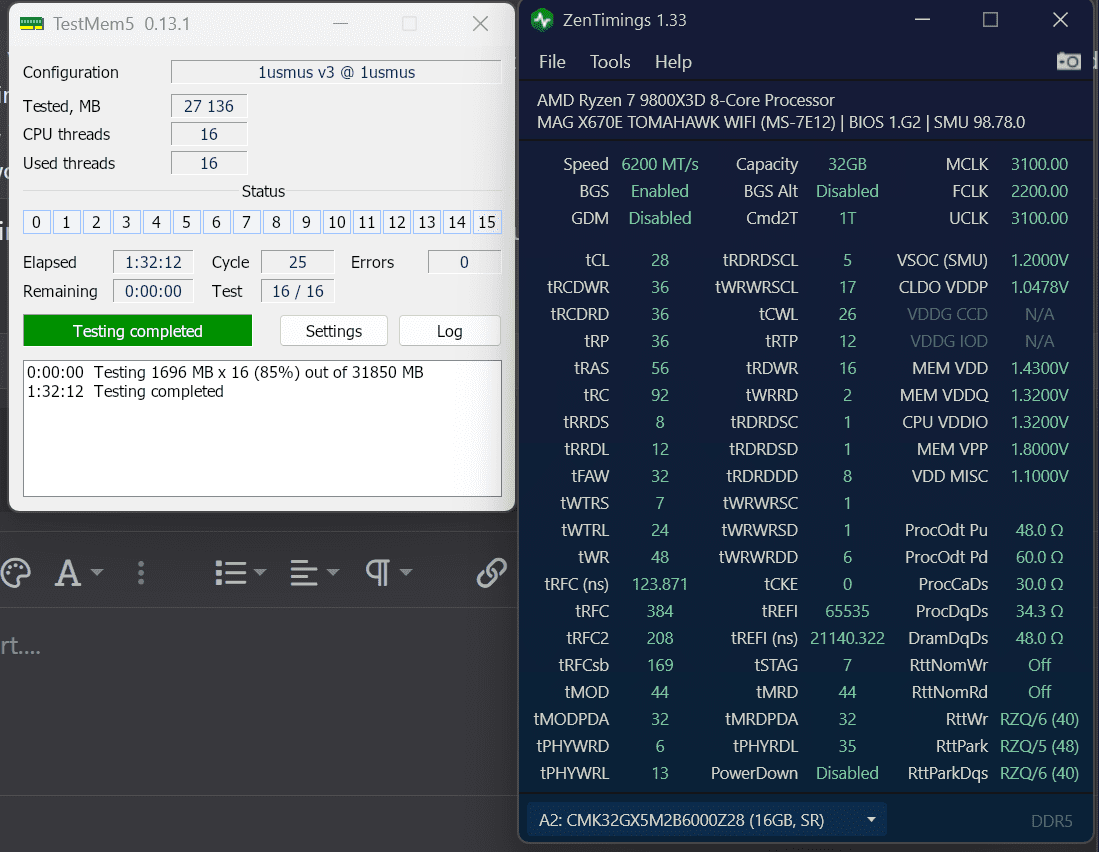Open the vertical three-dot more options
The image size is (1099, 852).
141,572
